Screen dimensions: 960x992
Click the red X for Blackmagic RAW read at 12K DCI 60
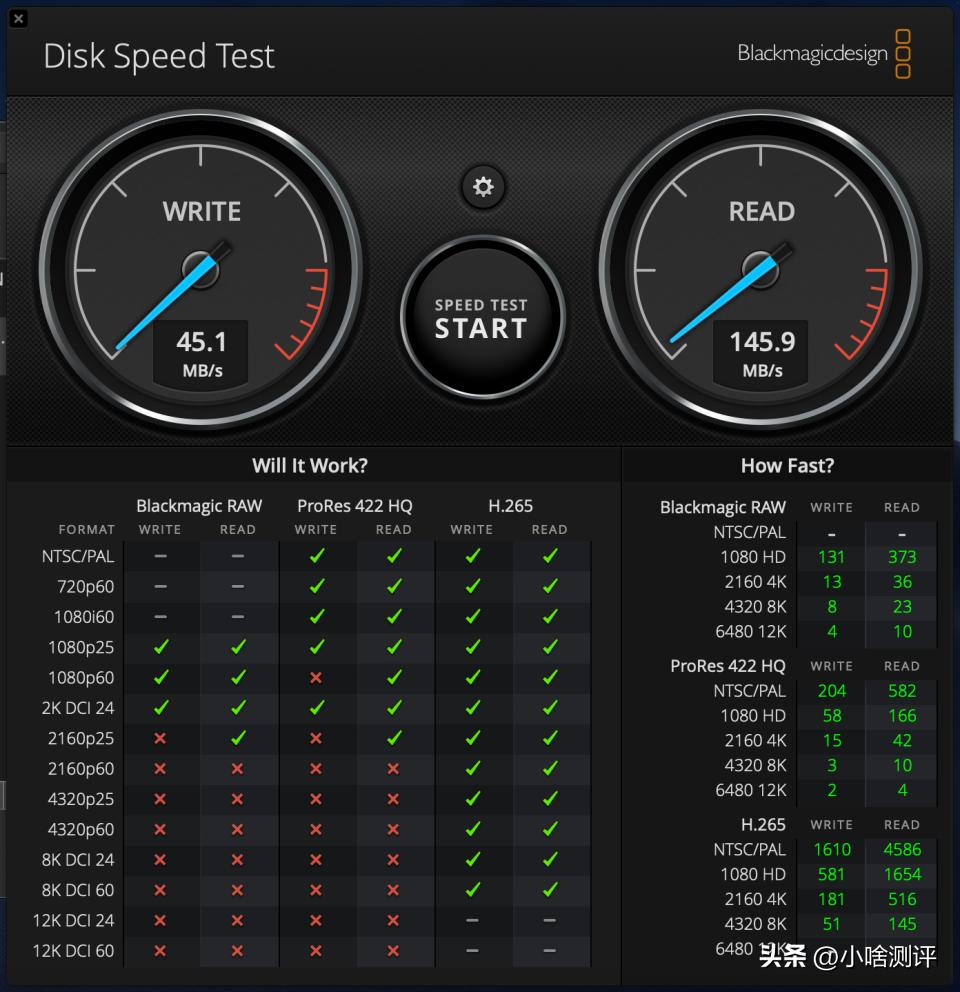237,951
